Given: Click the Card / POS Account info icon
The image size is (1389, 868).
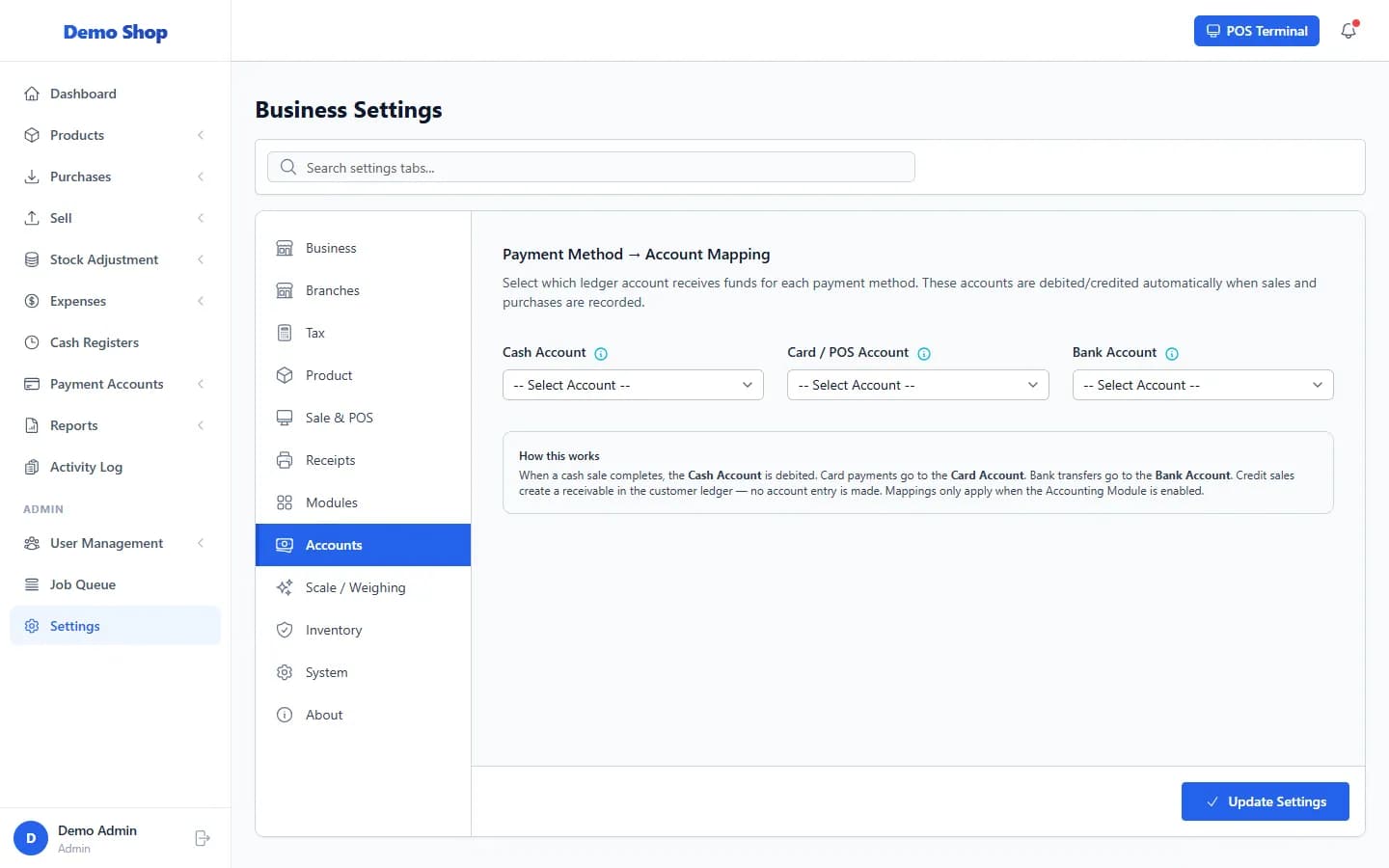Looking at the screenshot, I should pyautogui.click(x=924, y=354).
